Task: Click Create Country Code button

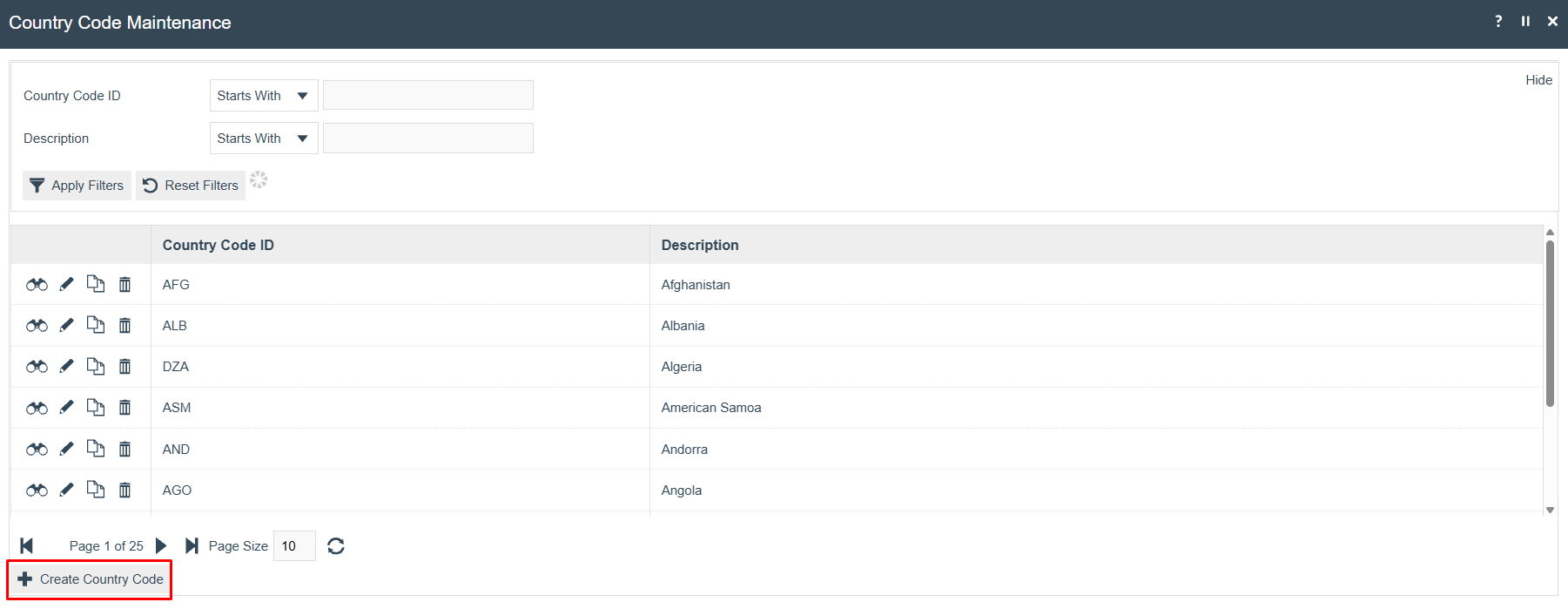Action: pos(91,579)
